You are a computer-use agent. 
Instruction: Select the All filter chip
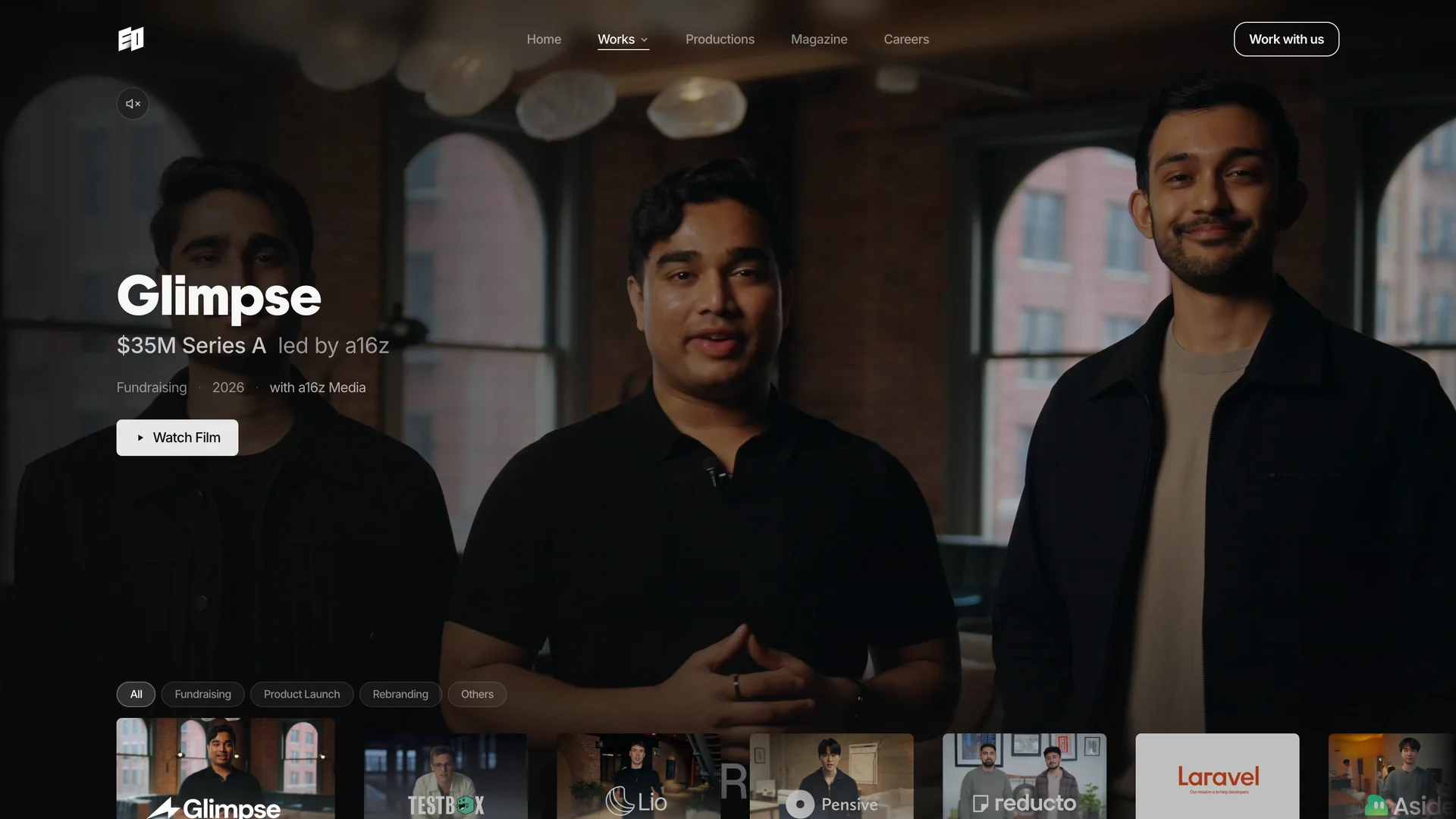(136, 694)
